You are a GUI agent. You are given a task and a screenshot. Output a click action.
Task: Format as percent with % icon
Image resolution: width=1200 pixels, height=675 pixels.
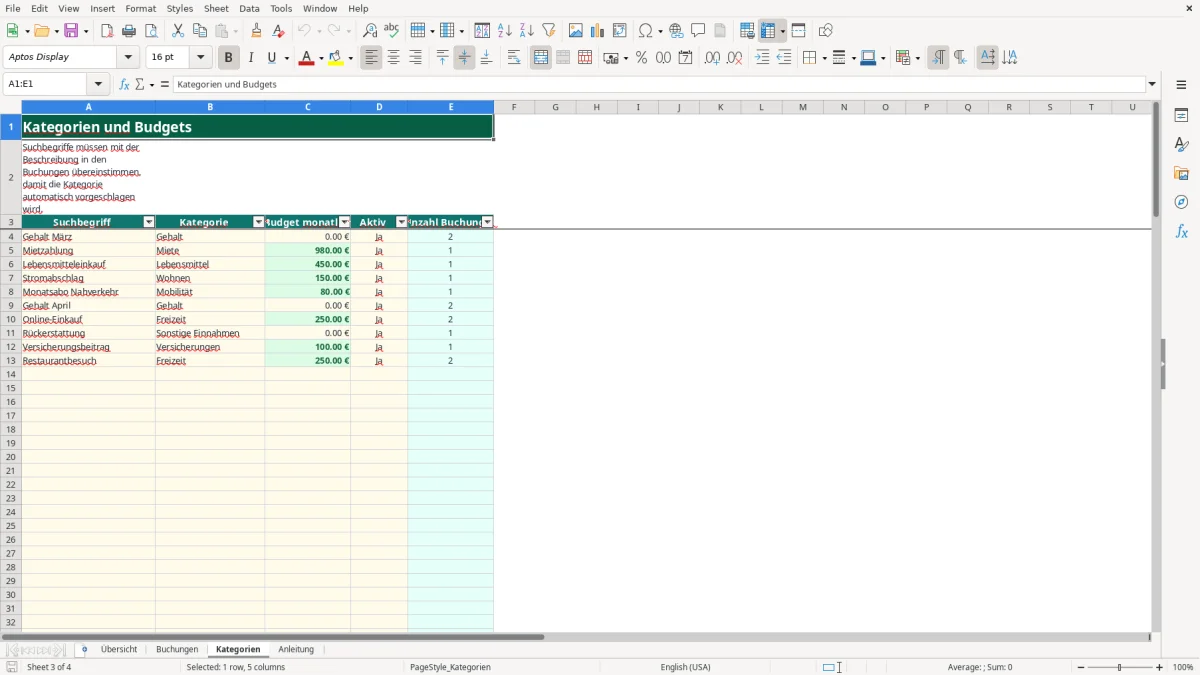click(641, 58)
